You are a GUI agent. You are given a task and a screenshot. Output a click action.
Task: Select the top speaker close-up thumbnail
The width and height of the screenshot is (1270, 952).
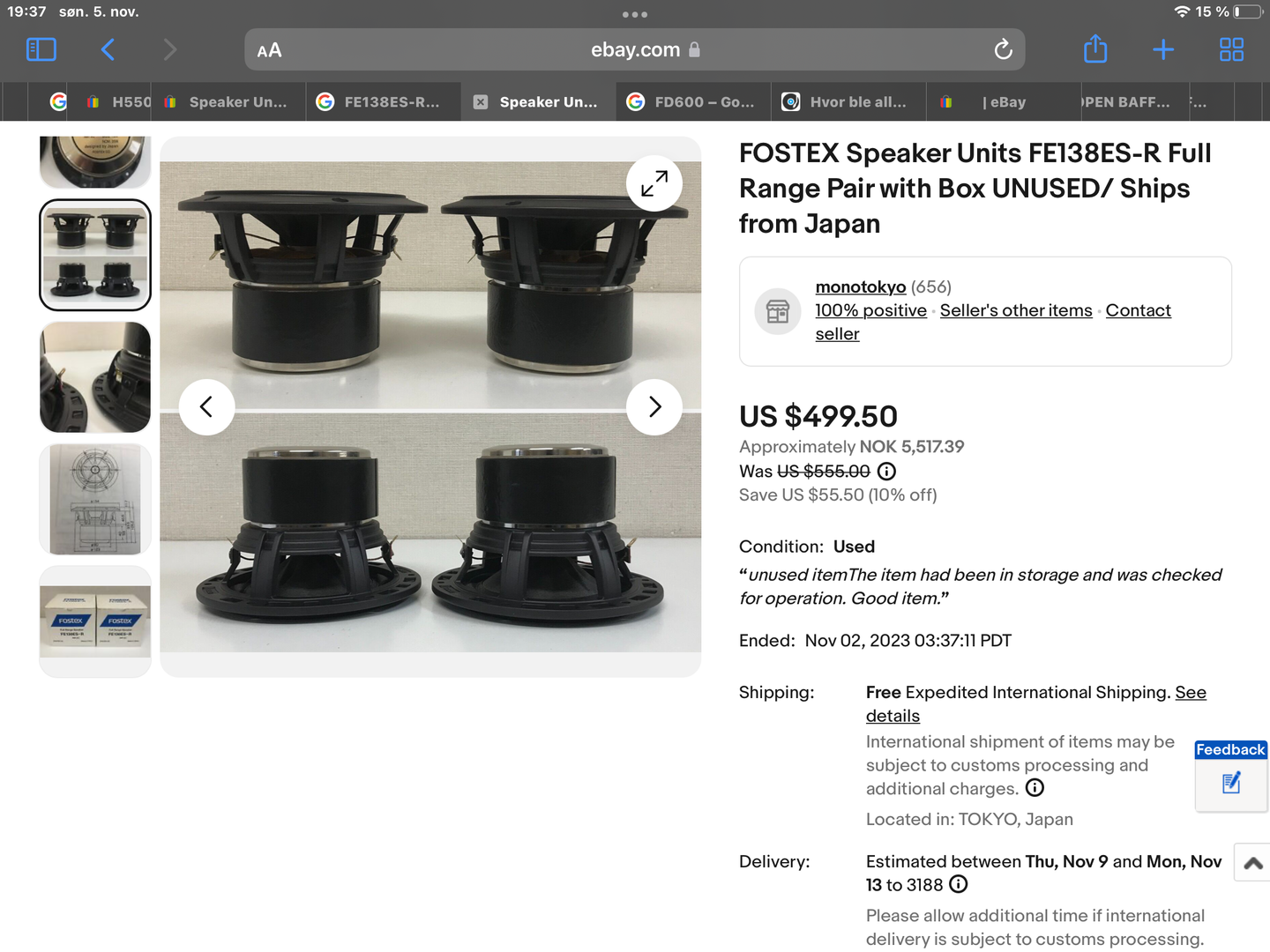pyautogui.click(x=95, y=161)
